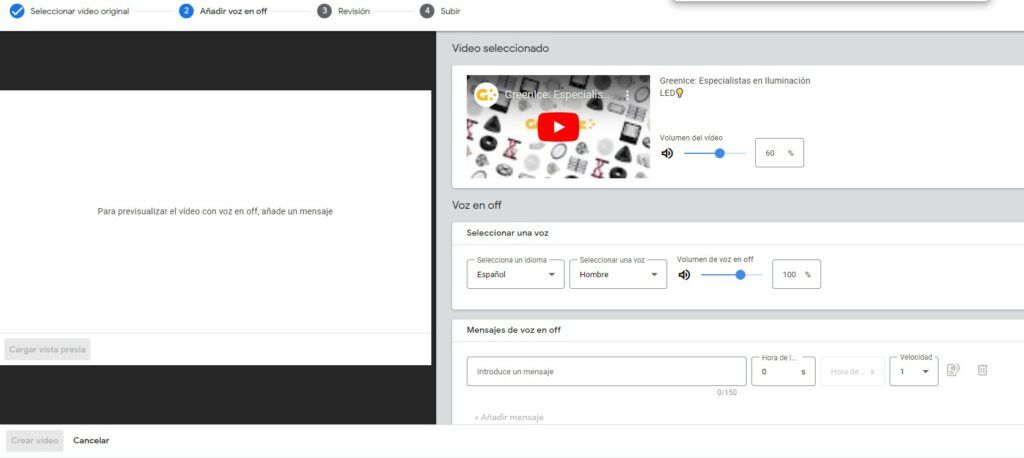Click the Cancelar button
1024x458 pixels.
(91, 440)
